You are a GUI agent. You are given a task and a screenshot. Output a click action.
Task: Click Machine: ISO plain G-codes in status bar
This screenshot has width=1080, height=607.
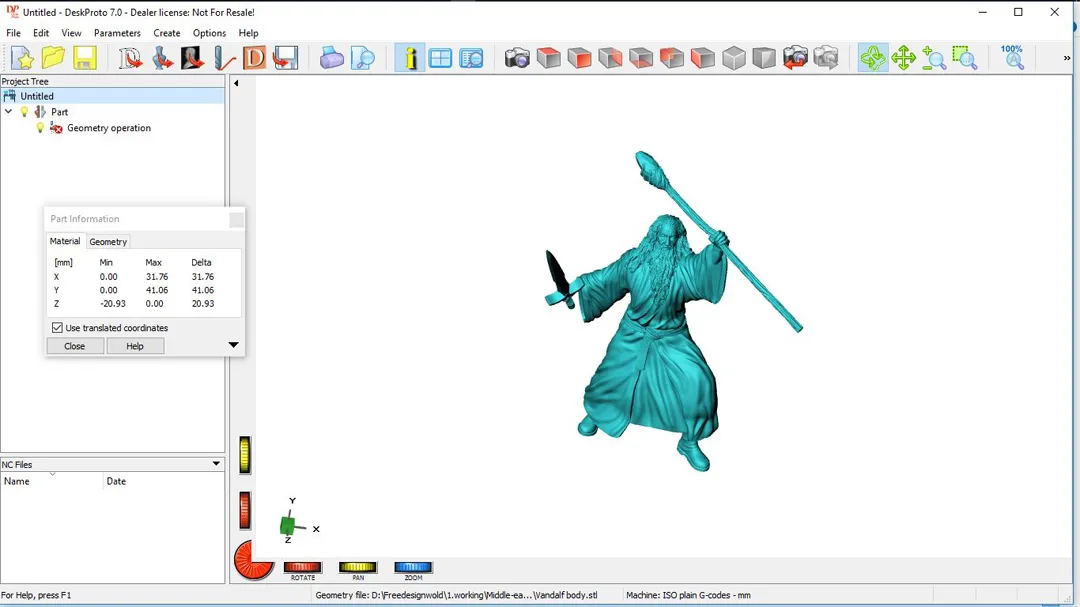tap(688, 595)
